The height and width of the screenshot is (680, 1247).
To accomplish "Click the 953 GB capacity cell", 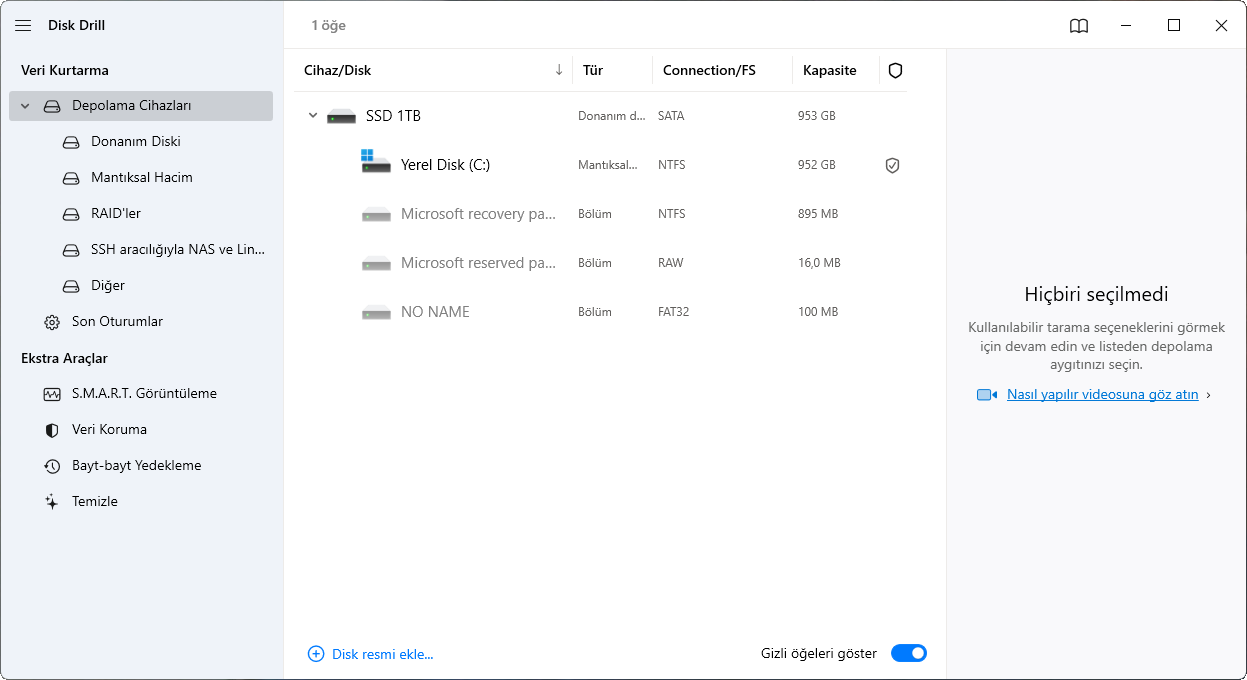I will coord(817,116).
